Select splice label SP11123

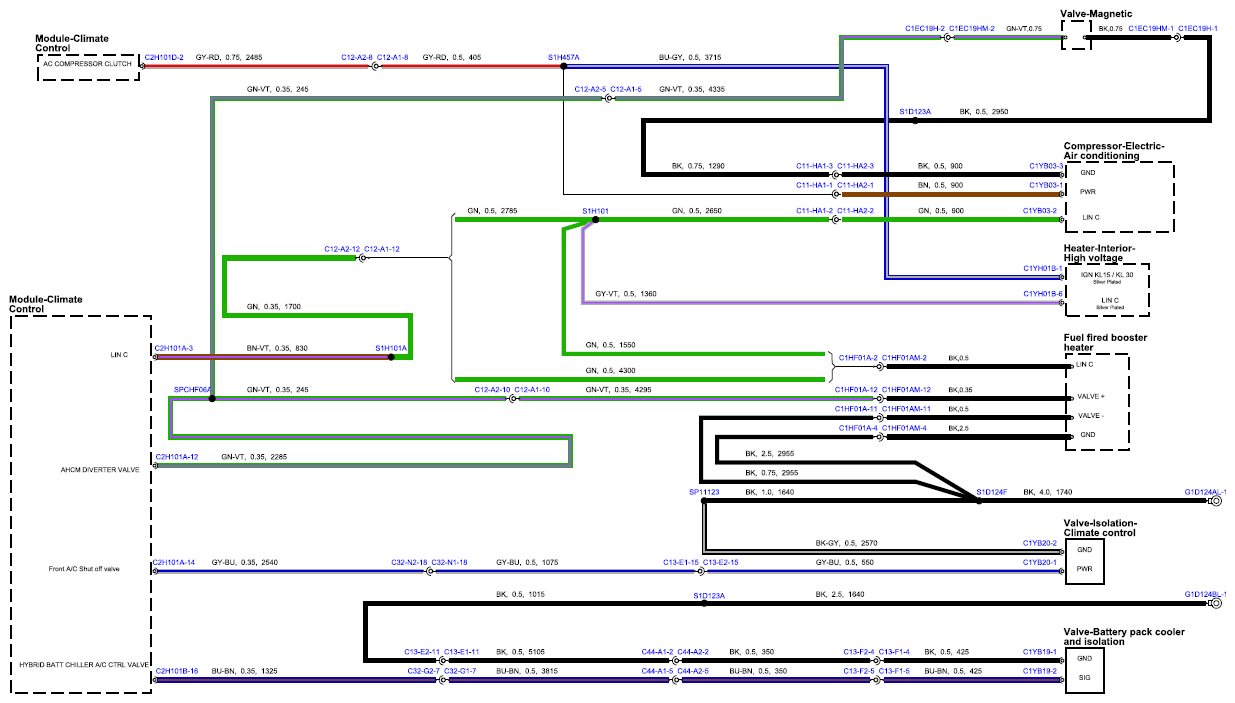[704, 492]
